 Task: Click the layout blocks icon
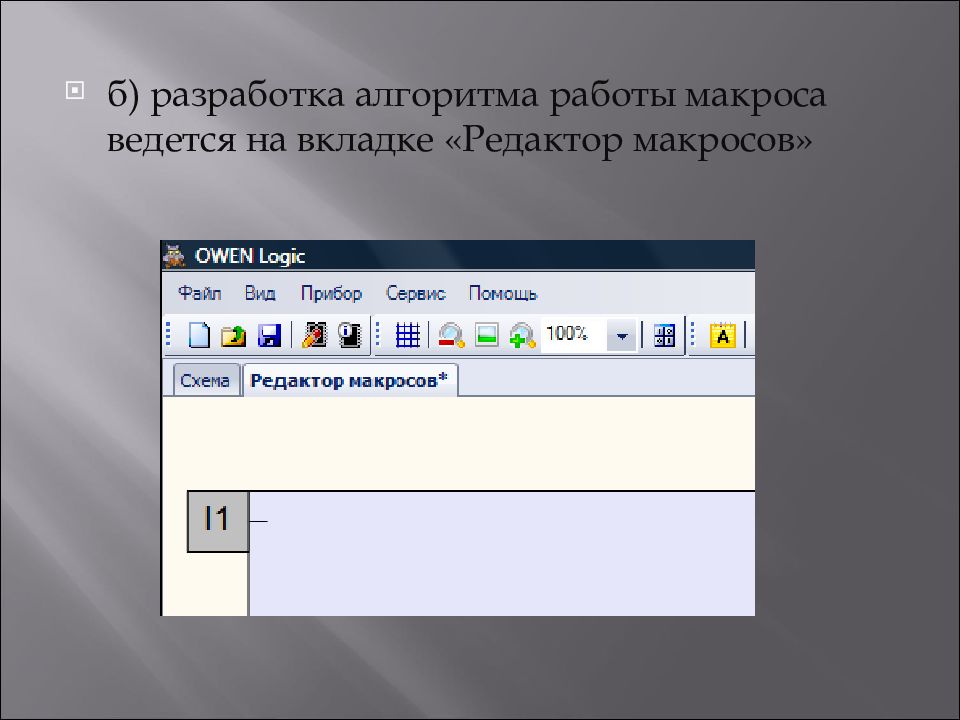(x=664, y=336)
